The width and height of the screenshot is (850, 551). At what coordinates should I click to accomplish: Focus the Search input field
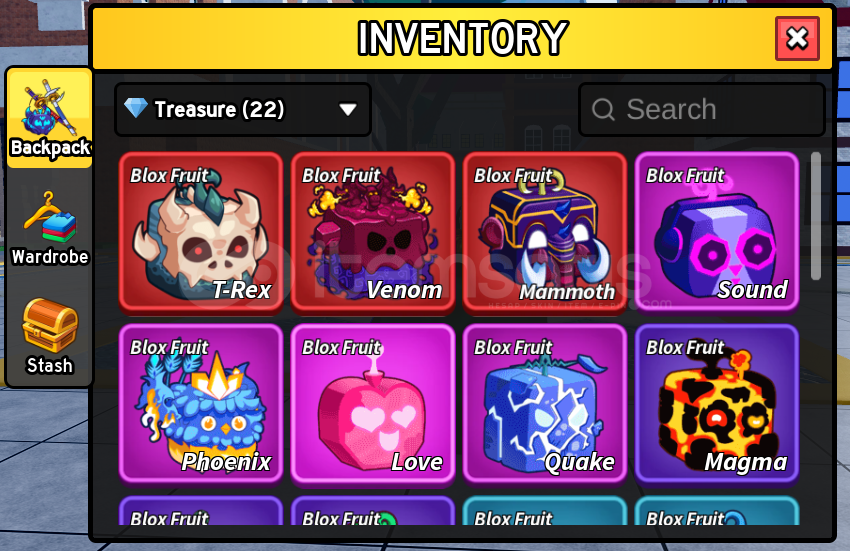pos(701,110)
